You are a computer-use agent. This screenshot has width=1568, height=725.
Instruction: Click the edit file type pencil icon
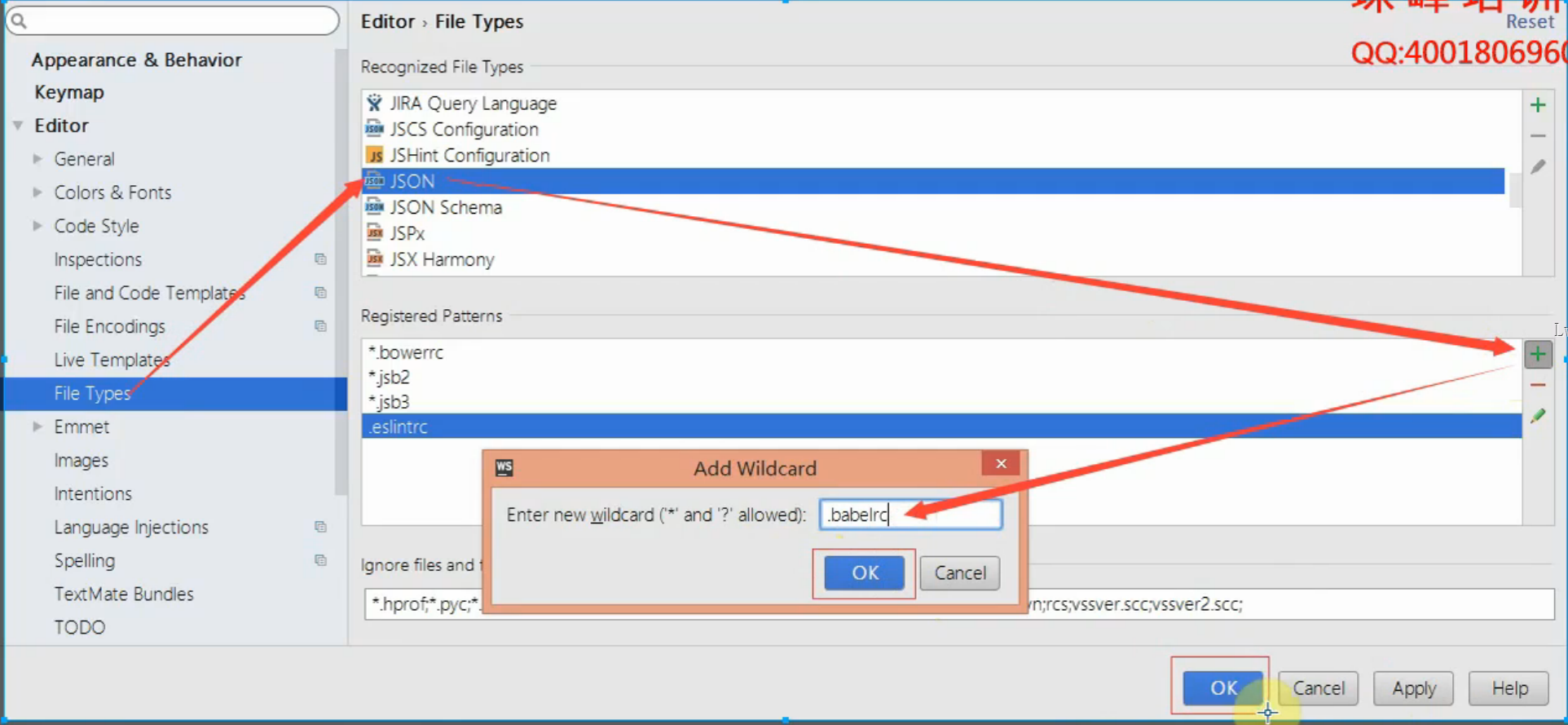[x=1538, y=167]
